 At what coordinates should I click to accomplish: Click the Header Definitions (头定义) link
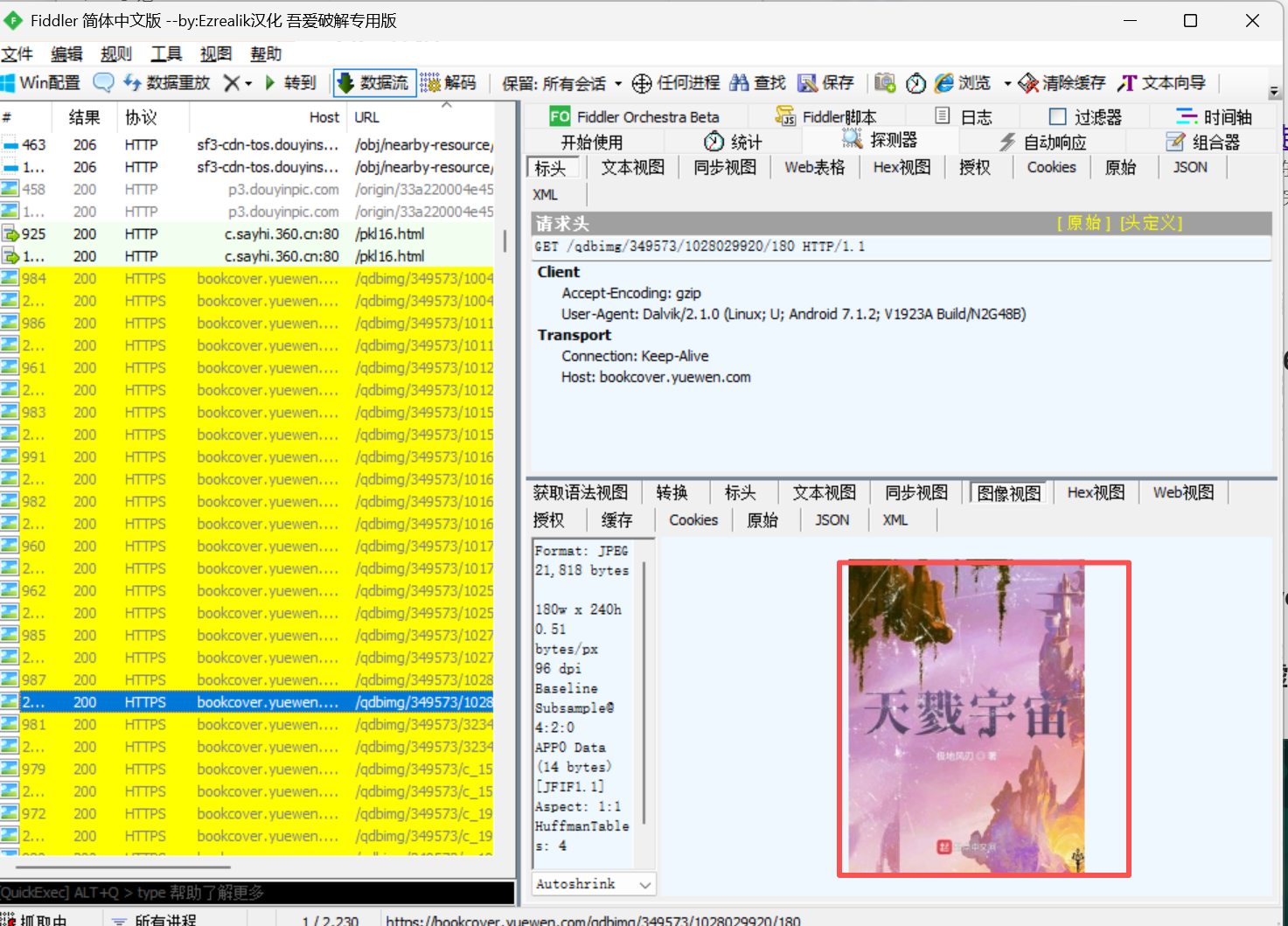(1151, 223)
